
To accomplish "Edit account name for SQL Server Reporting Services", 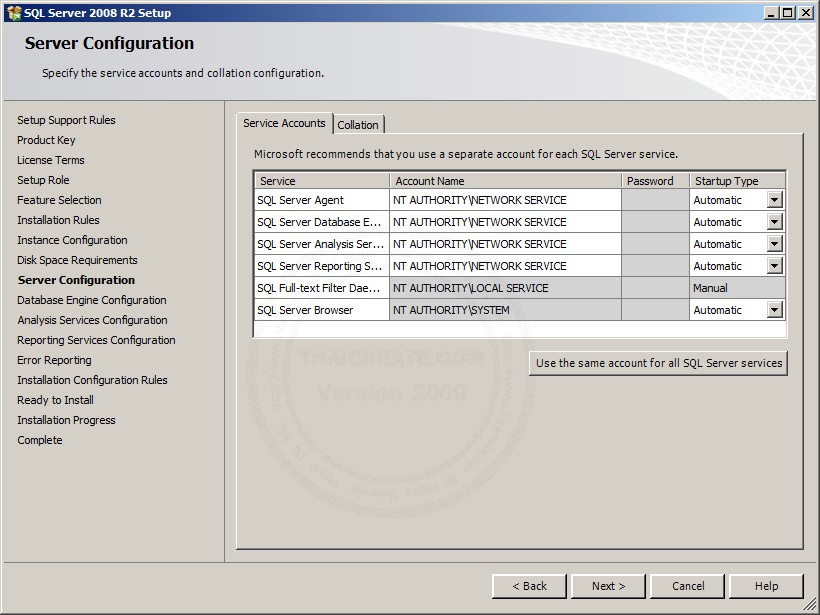I will click(x=505, y=266).
